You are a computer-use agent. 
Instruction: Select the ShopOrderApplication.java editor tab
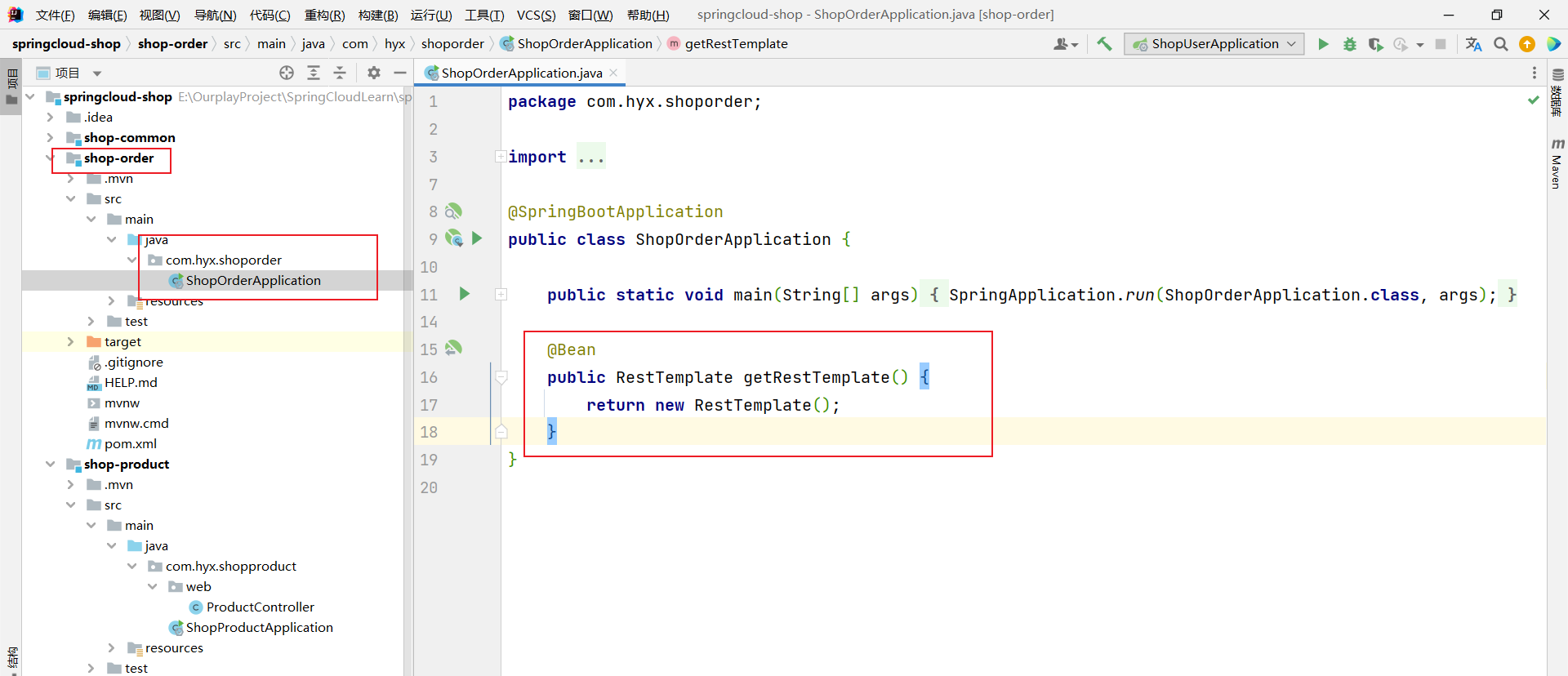(x=521, y=73)
